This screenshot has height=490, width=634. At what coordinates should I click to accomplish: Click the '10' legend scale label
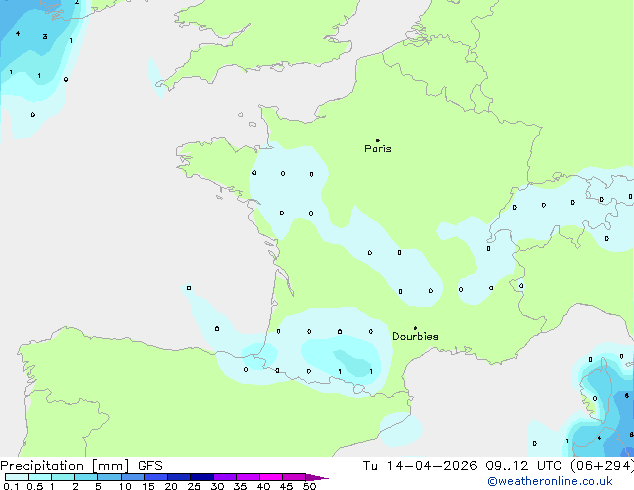pyautogui.click(x=125, y=486)
